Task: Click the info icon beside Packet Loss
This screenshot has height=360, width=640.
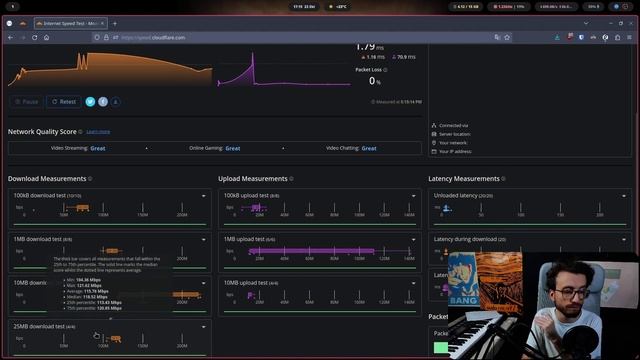Action: (385, 70)
